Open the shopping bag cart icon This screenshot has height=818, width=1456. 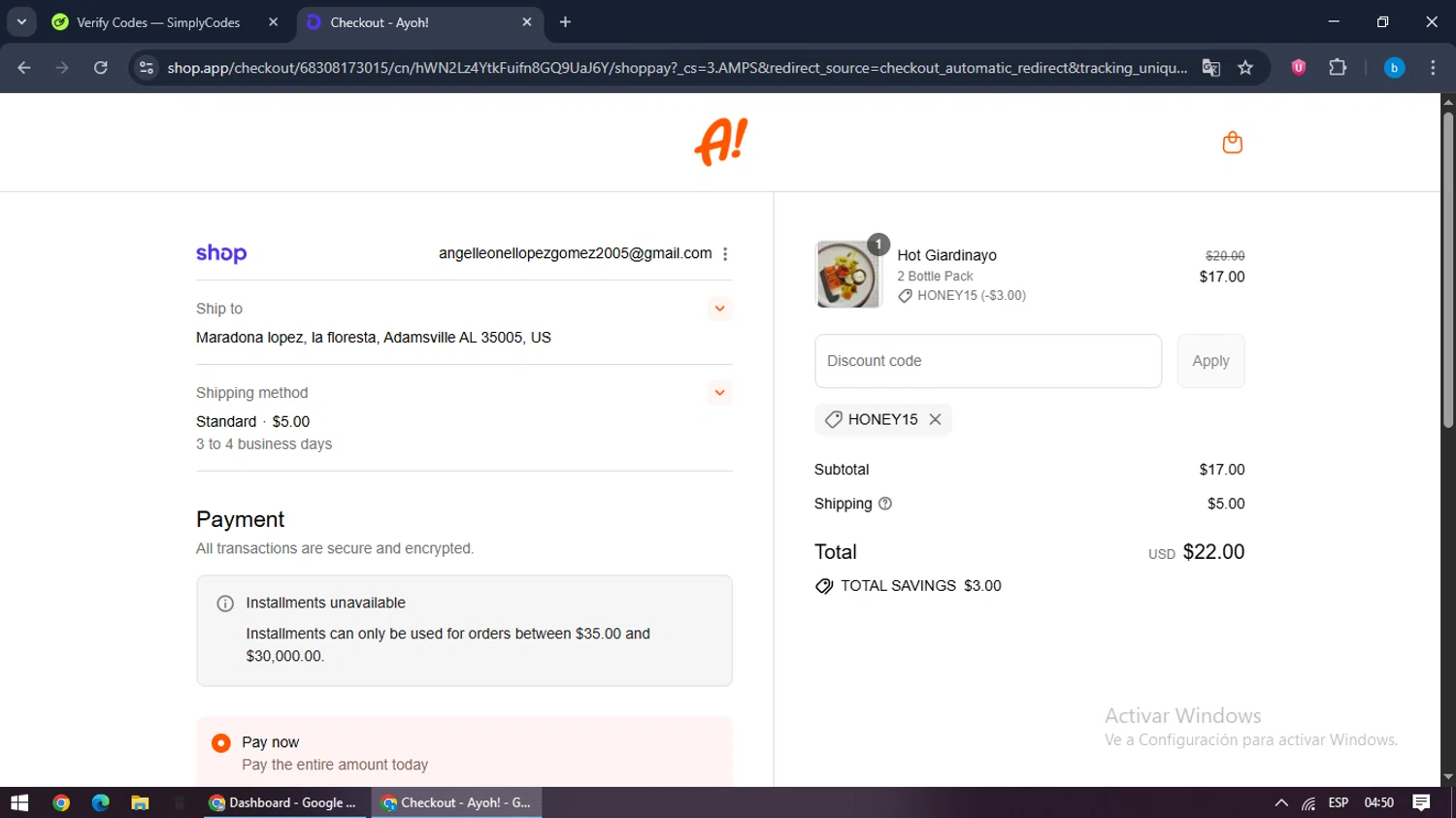[x=1232, y=143]
